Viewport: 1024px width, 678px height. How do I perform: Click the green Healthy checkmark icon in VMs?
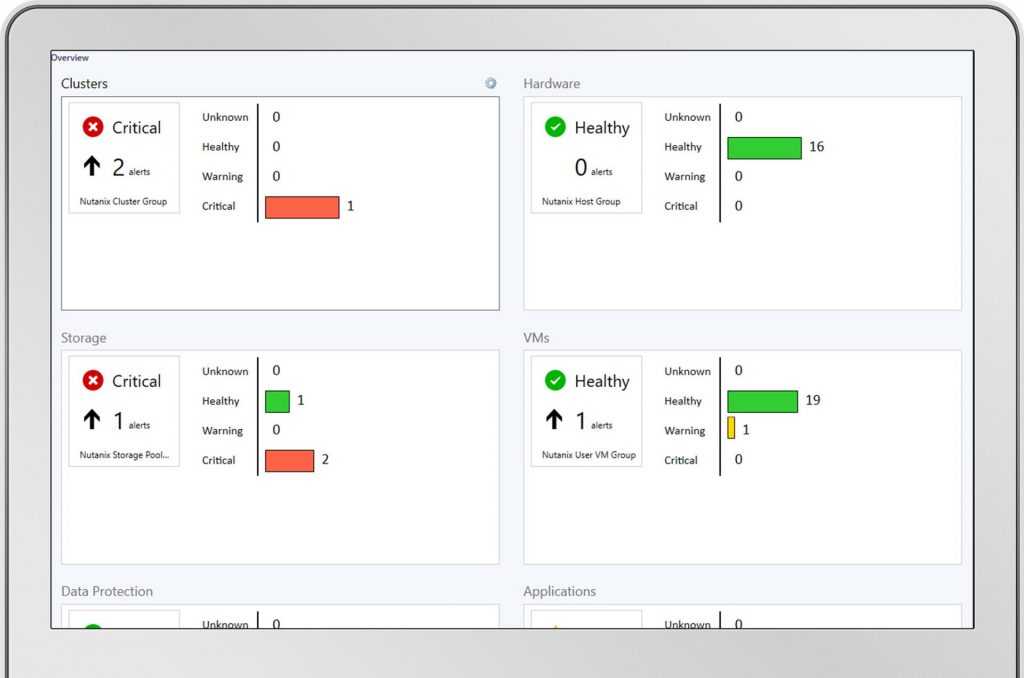click(x=555, y=380)
